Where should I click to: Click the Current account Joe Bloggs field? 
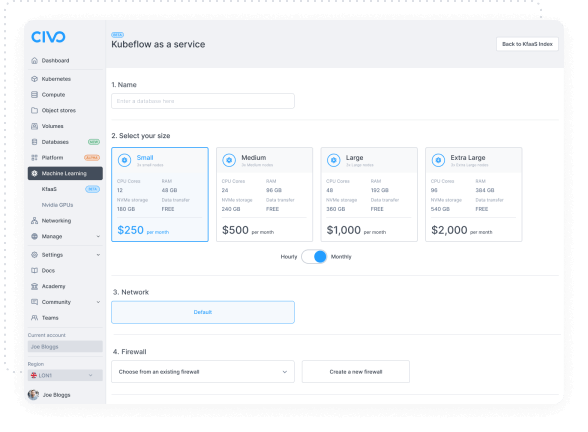[65, 346]
